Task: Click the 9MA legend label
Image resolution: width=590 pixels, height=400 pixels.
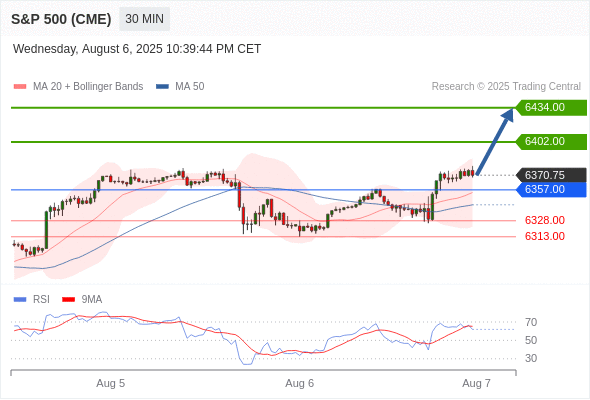Action: [x=92, y=300]
